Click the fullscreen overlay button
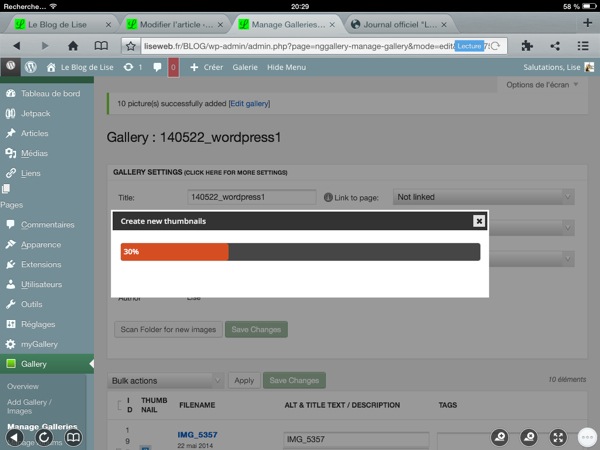600x450 pixels. 559,437
